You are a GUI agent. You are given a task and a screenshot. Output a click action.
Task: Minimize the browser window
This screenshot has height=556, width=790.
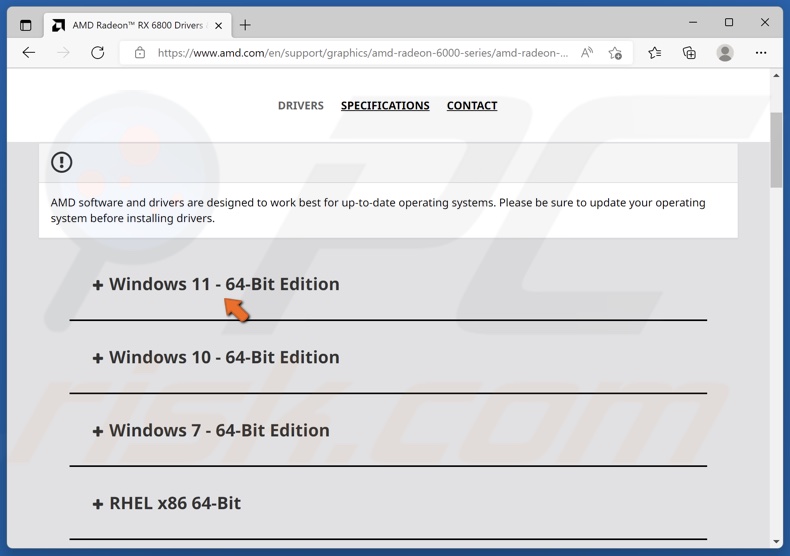point(693,23)
